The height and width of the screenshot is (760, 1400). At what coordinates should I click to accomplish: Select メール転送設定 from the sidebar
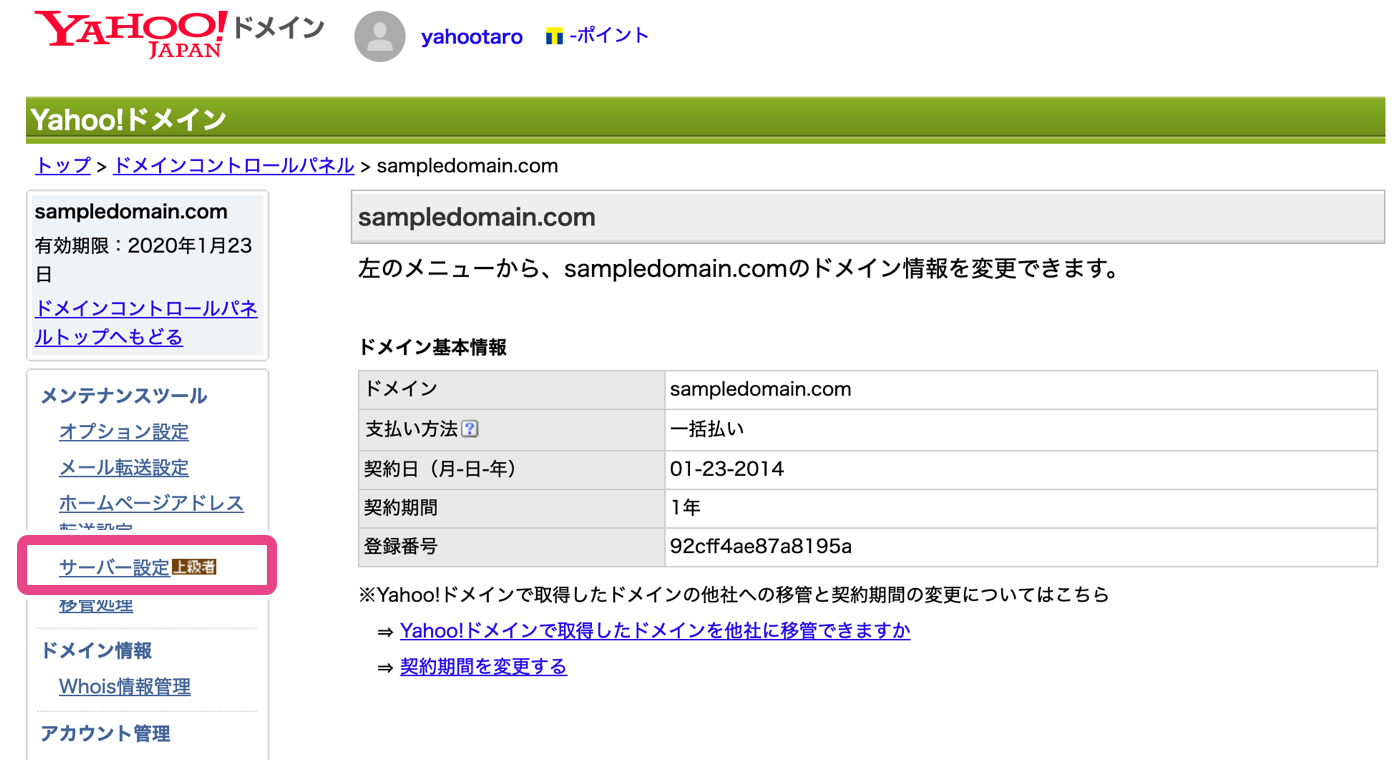pyautogui.click(x=124, y=468)
